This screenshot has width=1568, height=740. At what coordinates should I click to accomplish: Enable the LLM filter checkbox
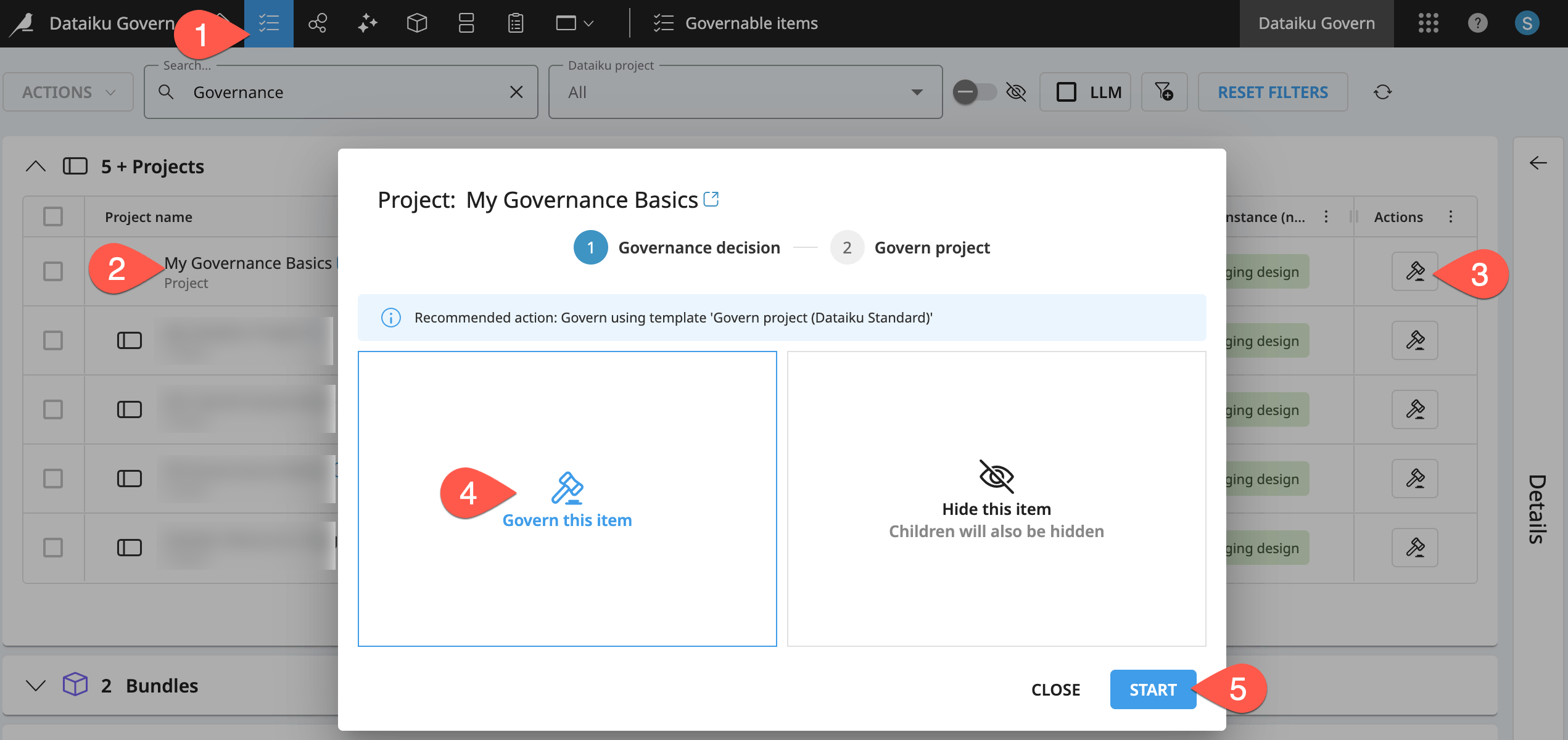(1067, 92)
